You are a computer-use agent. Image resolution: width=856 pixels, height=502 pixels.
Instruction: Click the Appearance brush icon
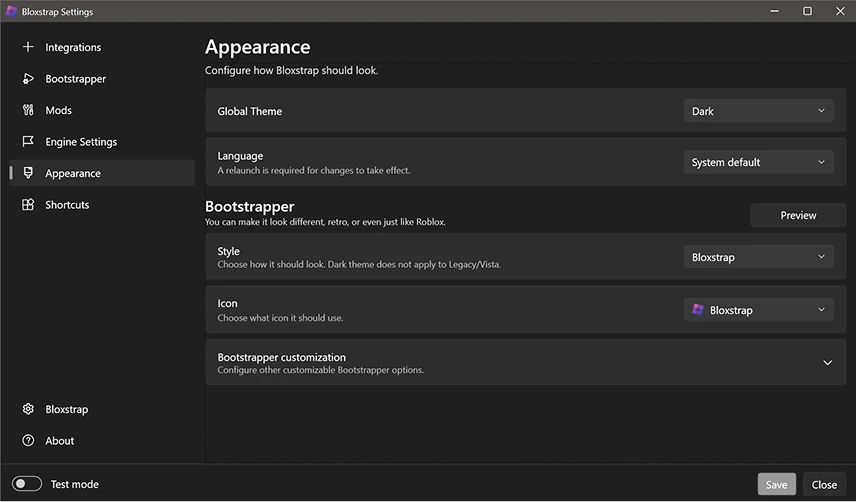(x=28, y=173)
